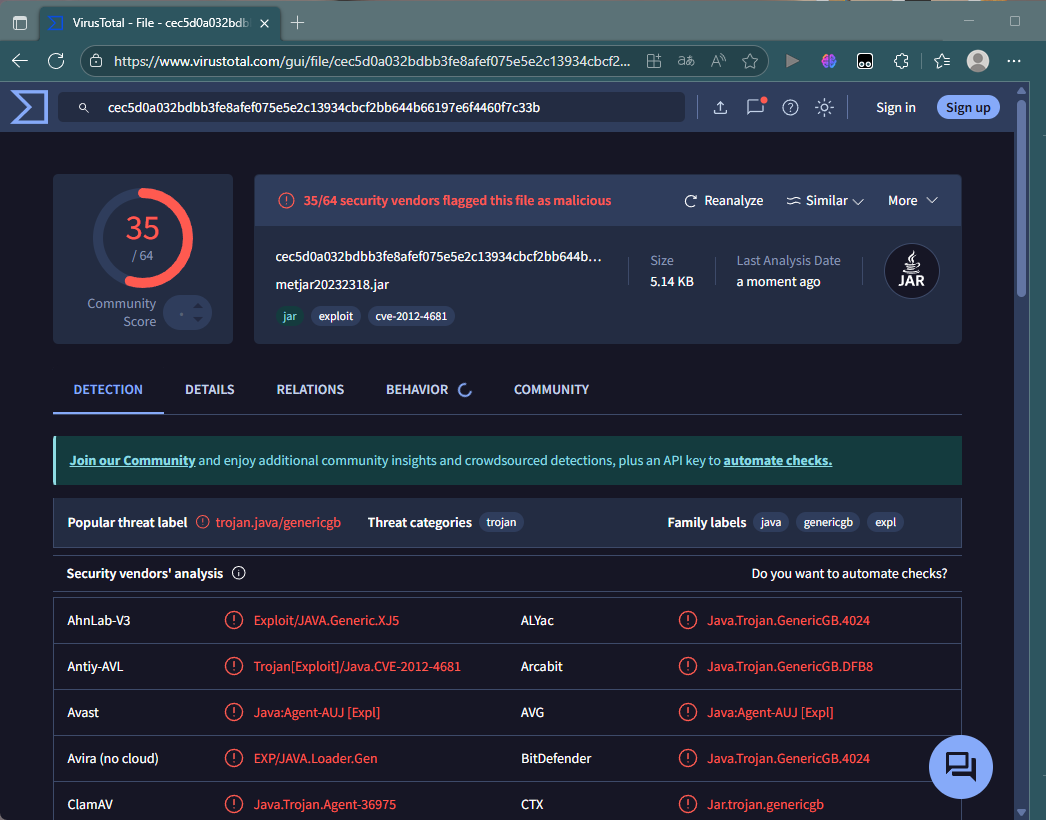Upvote on the Community Score stepper
Image resolution: width=1046 pixels, height=820 pixels.
pos(198,306)
